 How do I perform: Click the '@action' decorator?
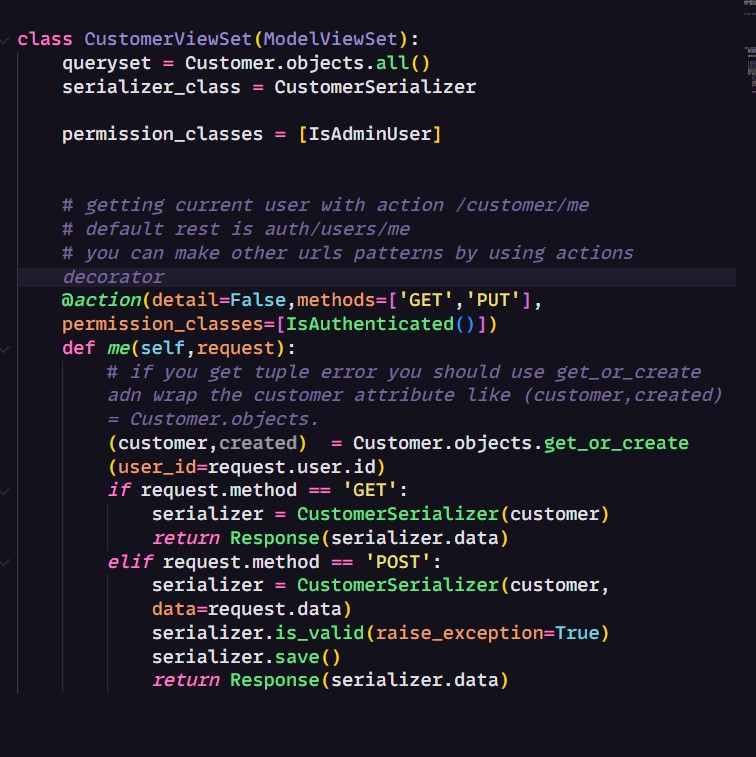pos(101,300)
